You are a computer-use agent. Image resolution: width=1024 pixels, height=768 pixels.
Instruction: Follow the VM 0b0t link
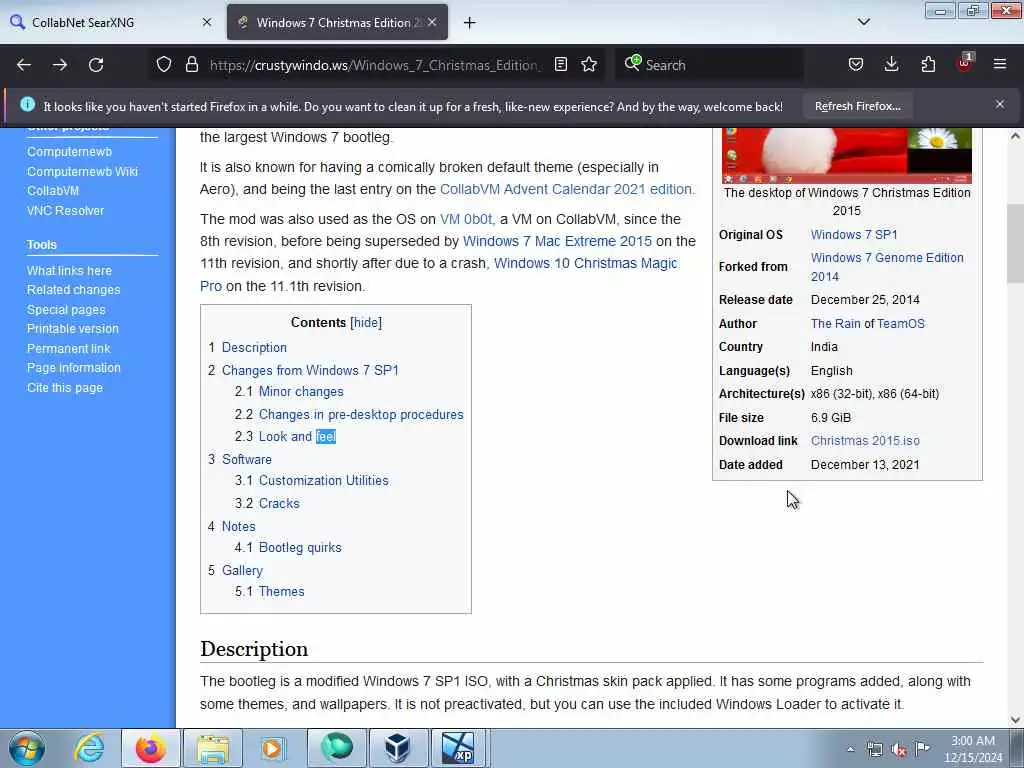tap(466, 219)
